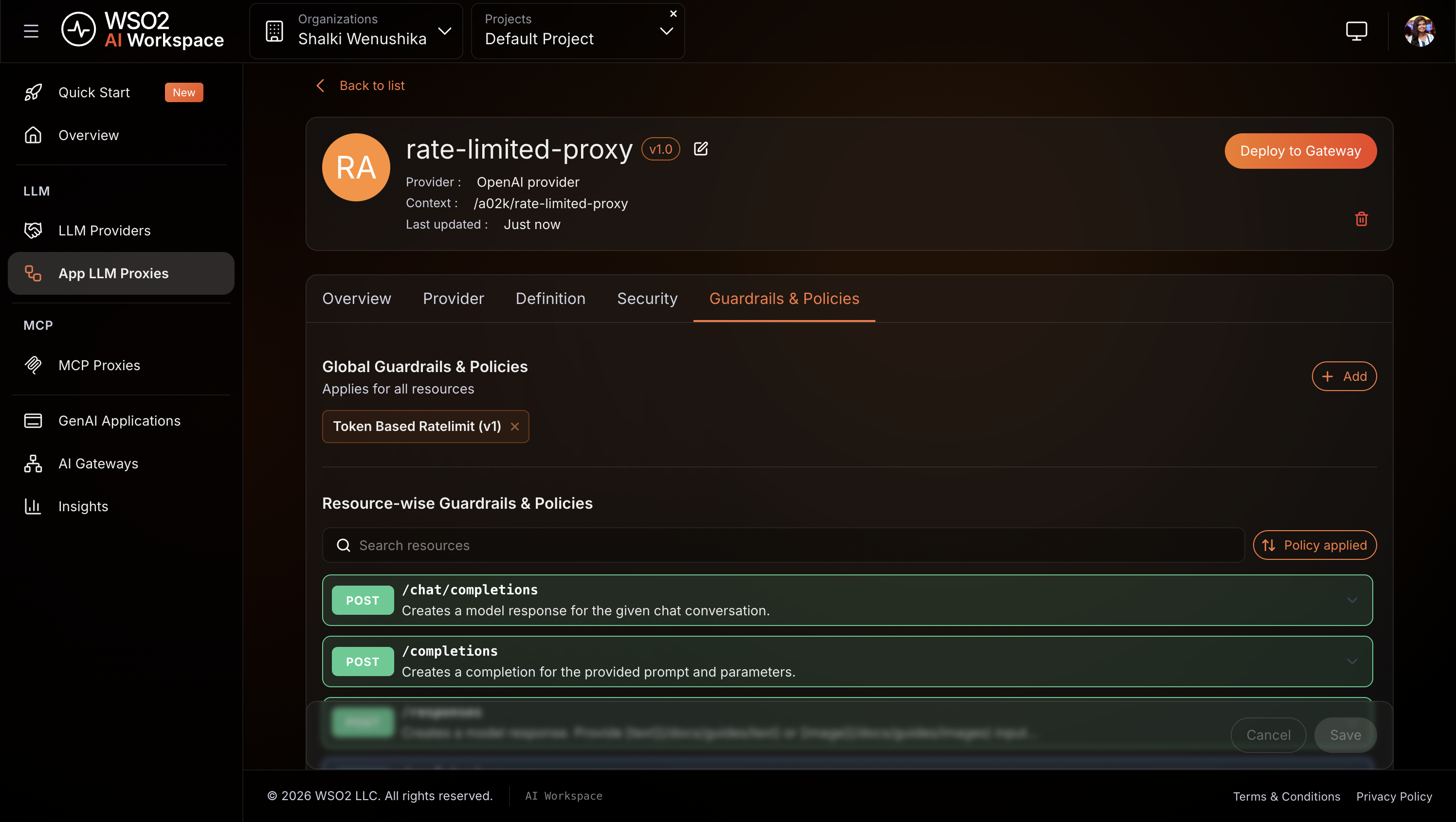The image size is (1456, 822).
Task: Open the Privacy Policy link
Action: click(1394, 796)
